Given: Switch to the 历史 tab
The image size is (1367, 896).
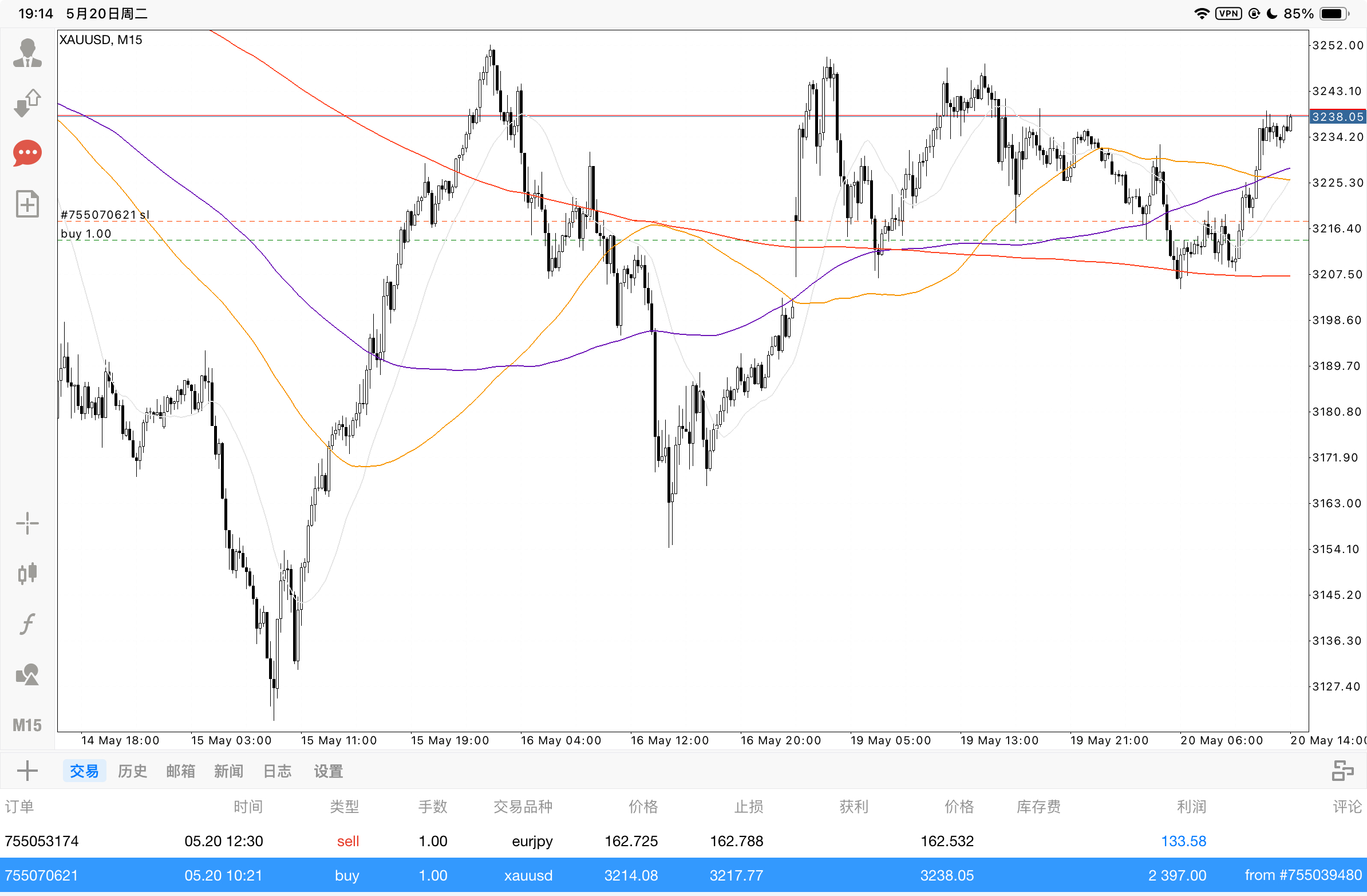Looking at the screenshot, I should [132, 771].
